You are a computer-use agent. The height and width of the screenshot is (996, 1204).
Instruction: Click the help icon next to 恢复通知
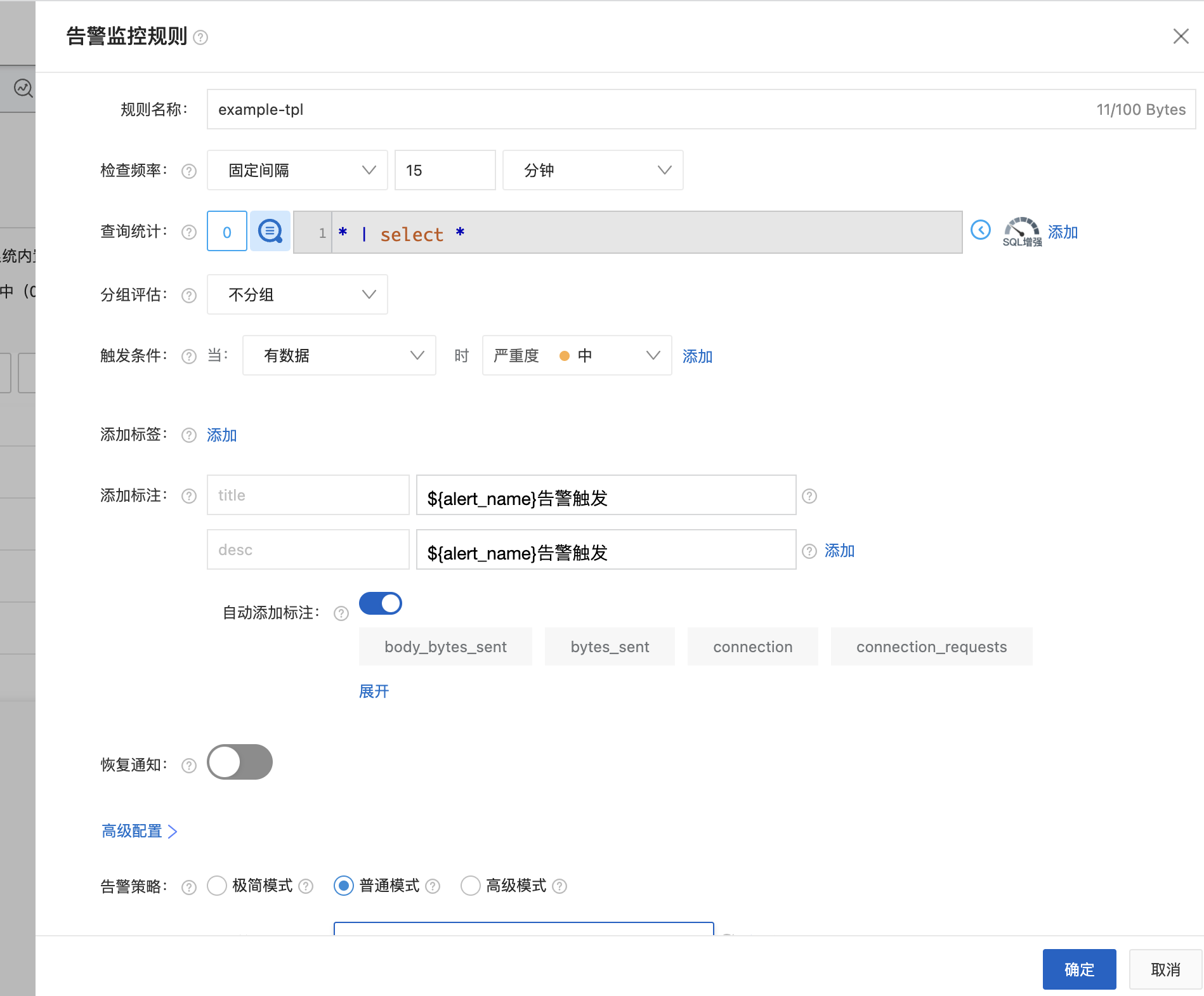pos(189,766)
